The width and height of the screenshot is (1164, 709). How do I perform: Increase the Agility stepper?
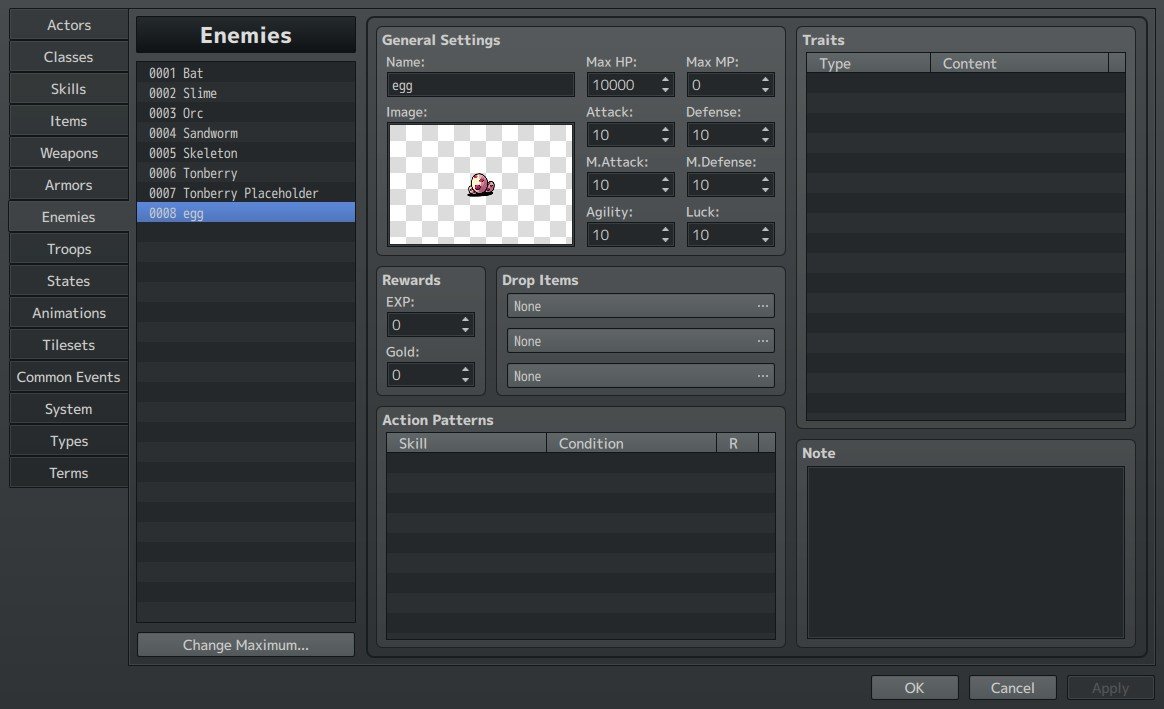tap(665, 229)
